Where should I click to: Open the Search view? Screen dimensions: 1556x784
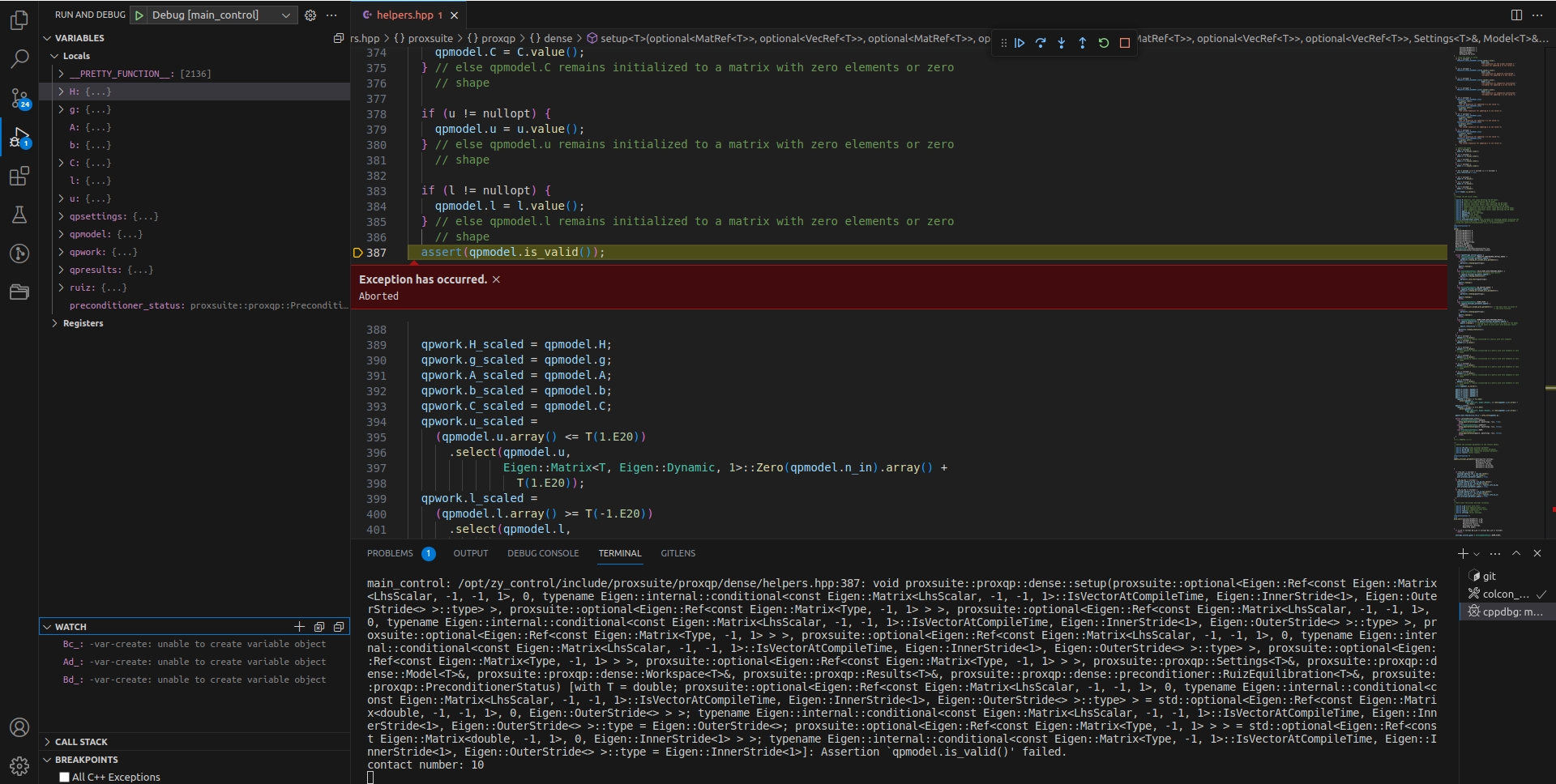pyautogui.click(x=19, y=58)
